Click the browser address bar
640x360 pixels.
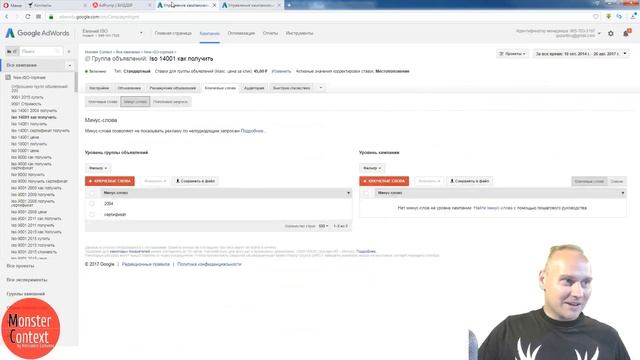[322, 17]
